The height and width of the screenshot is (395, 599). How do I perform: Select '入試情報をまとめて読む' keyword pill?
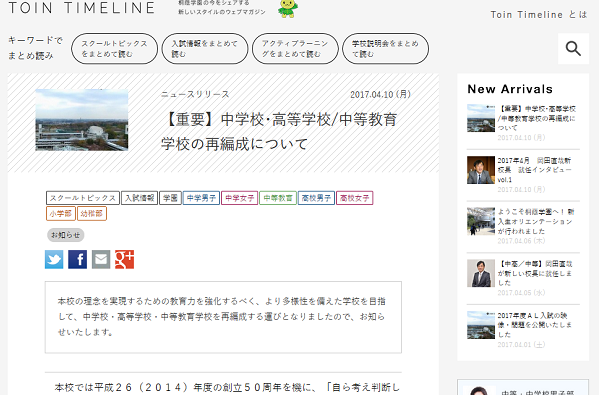[x=205, y=49]
